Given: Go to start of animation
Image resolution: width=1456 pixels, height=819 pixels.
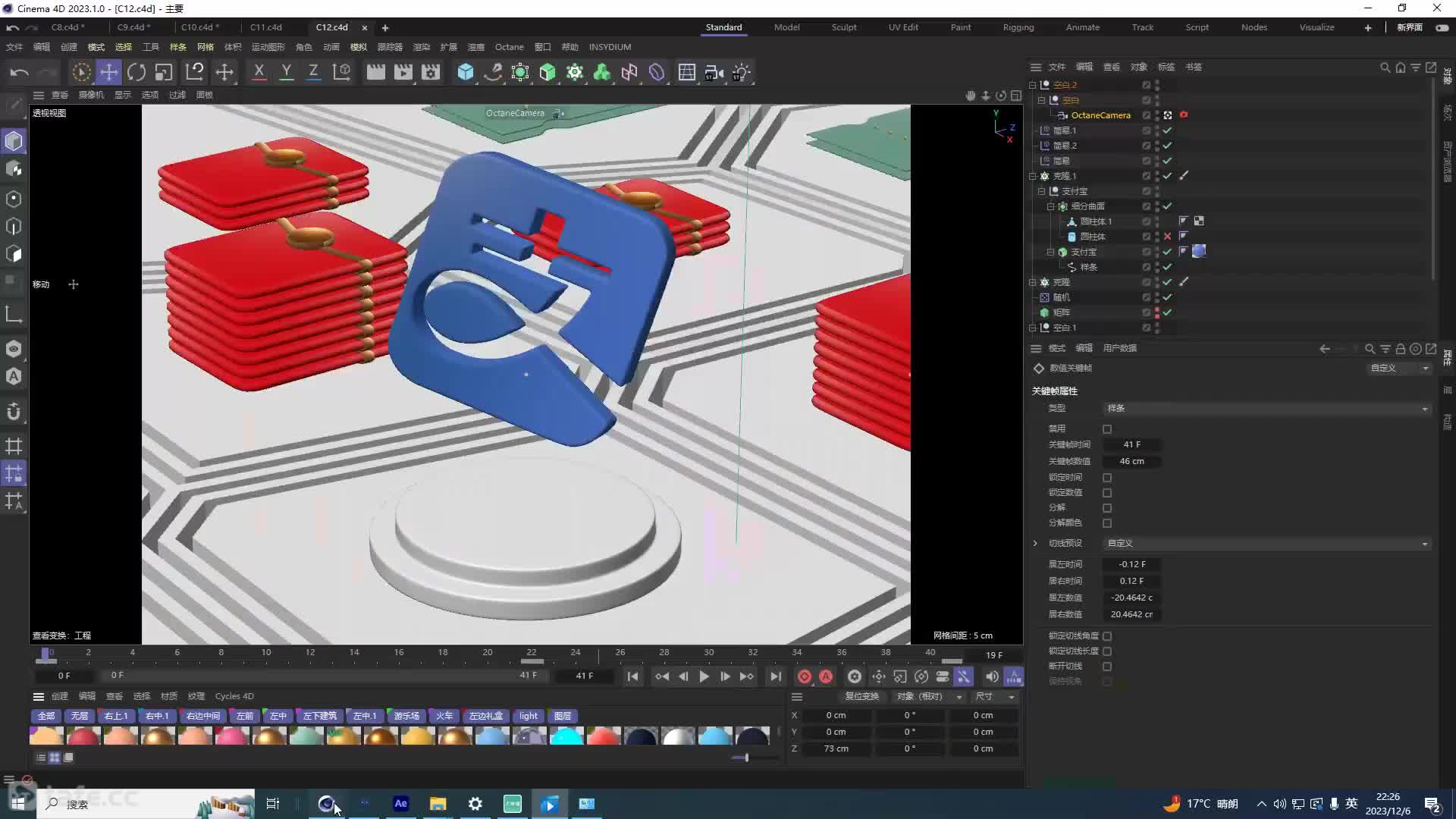Looking at the screenshot, I should coord(632,676).
